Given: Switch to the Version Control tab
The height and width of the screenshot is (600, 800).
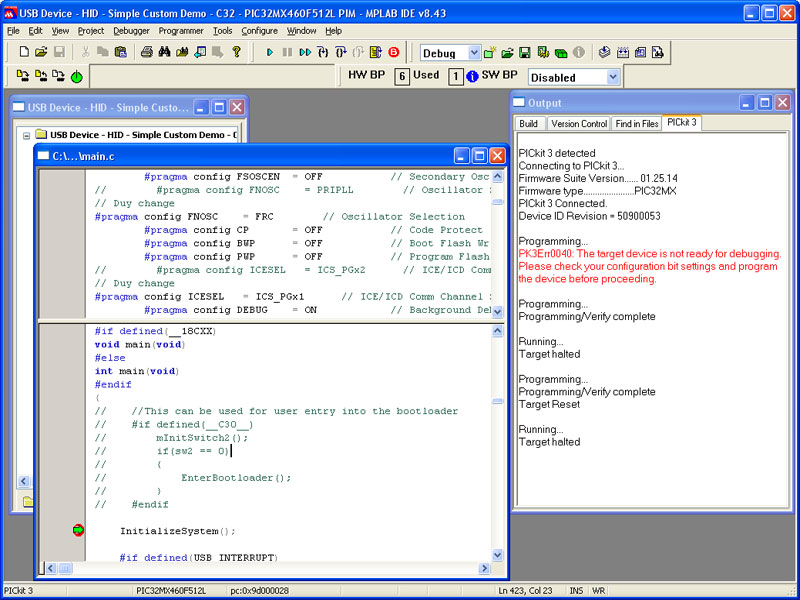Looking at the screenshot, I should (579, 123).
